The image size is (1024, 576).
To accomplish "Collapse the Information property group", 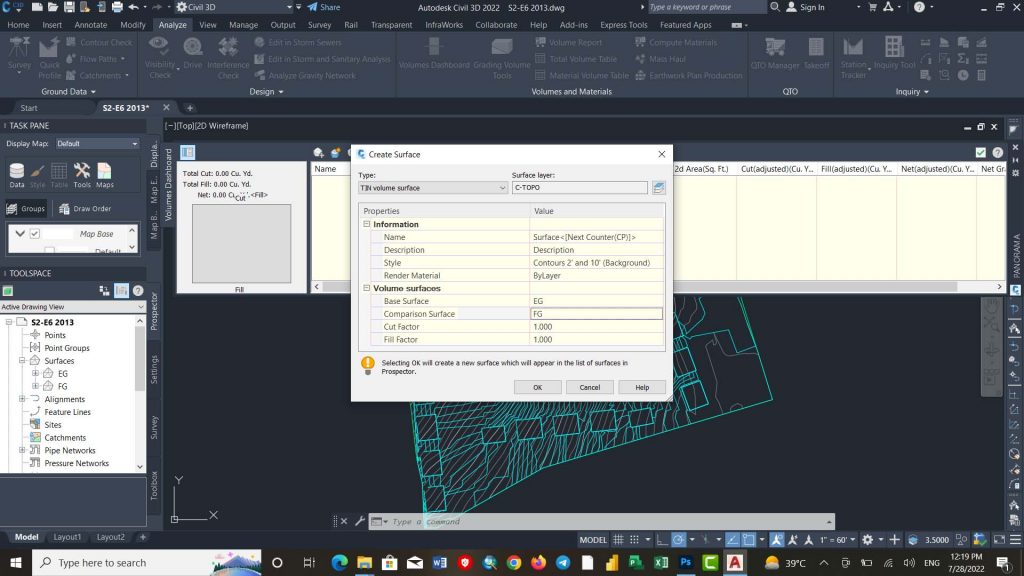I will (366, 224).
